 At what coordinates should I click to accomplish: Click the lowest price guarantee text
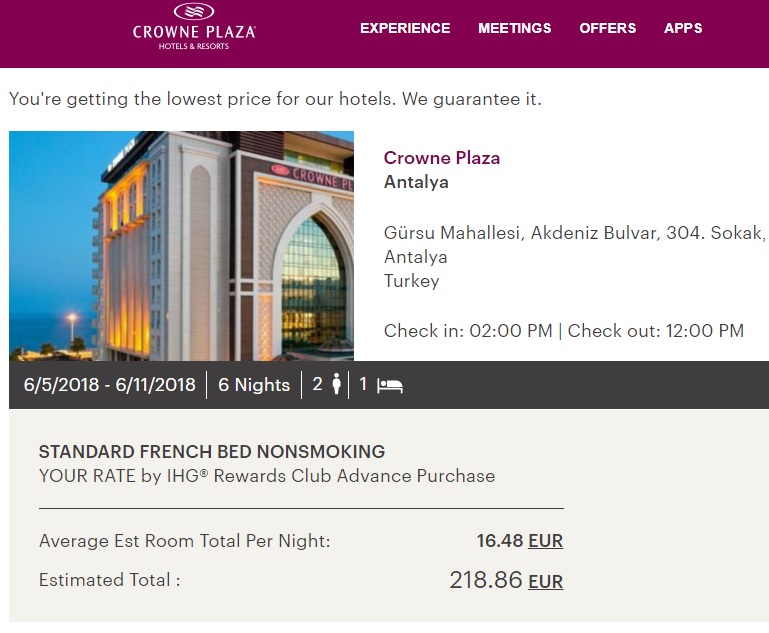click(x=275, y=99)
